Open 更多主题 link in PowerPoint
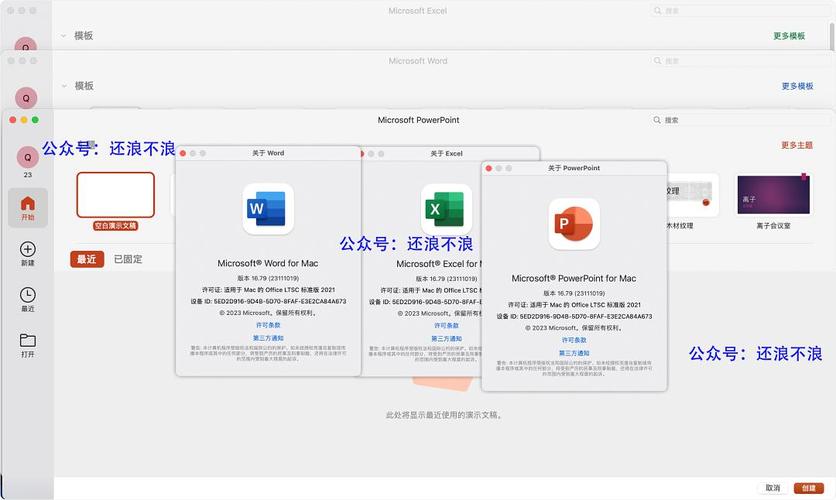Screen dimensions: 836x500 coord(796,145)
